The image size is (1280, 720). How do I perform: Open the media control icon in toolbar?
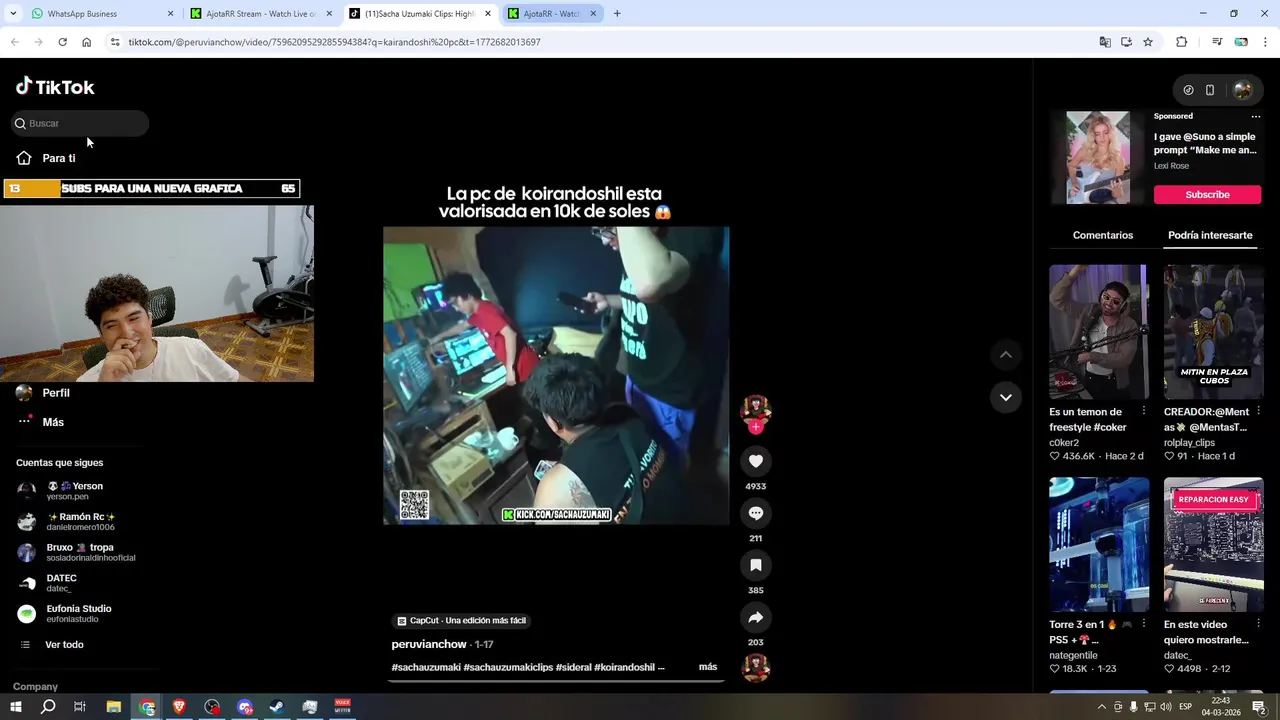(1217, 42)
